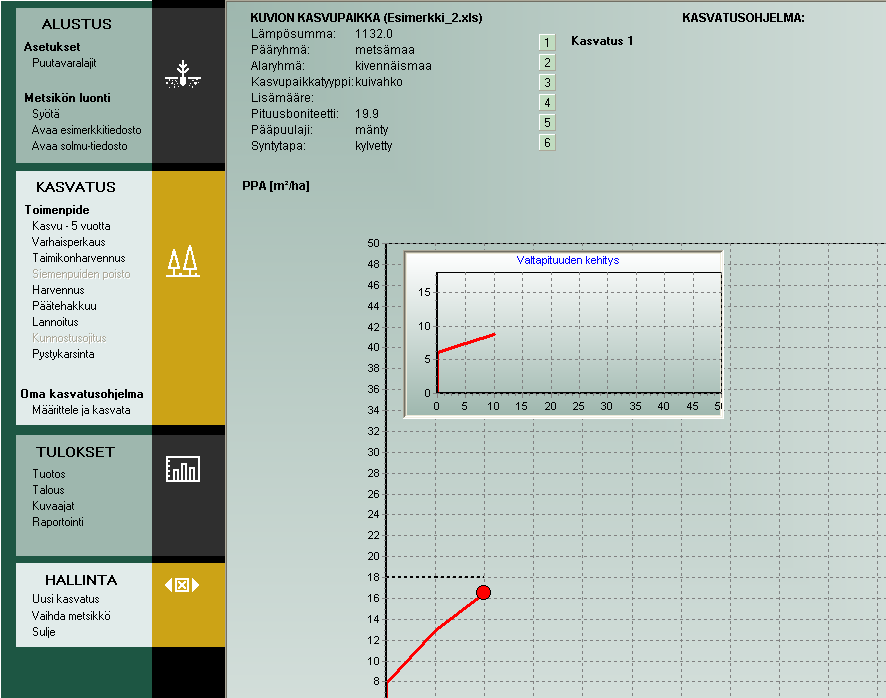Click the TULOKSET section header
Screen dimensions: 886x698
[76, 452]
